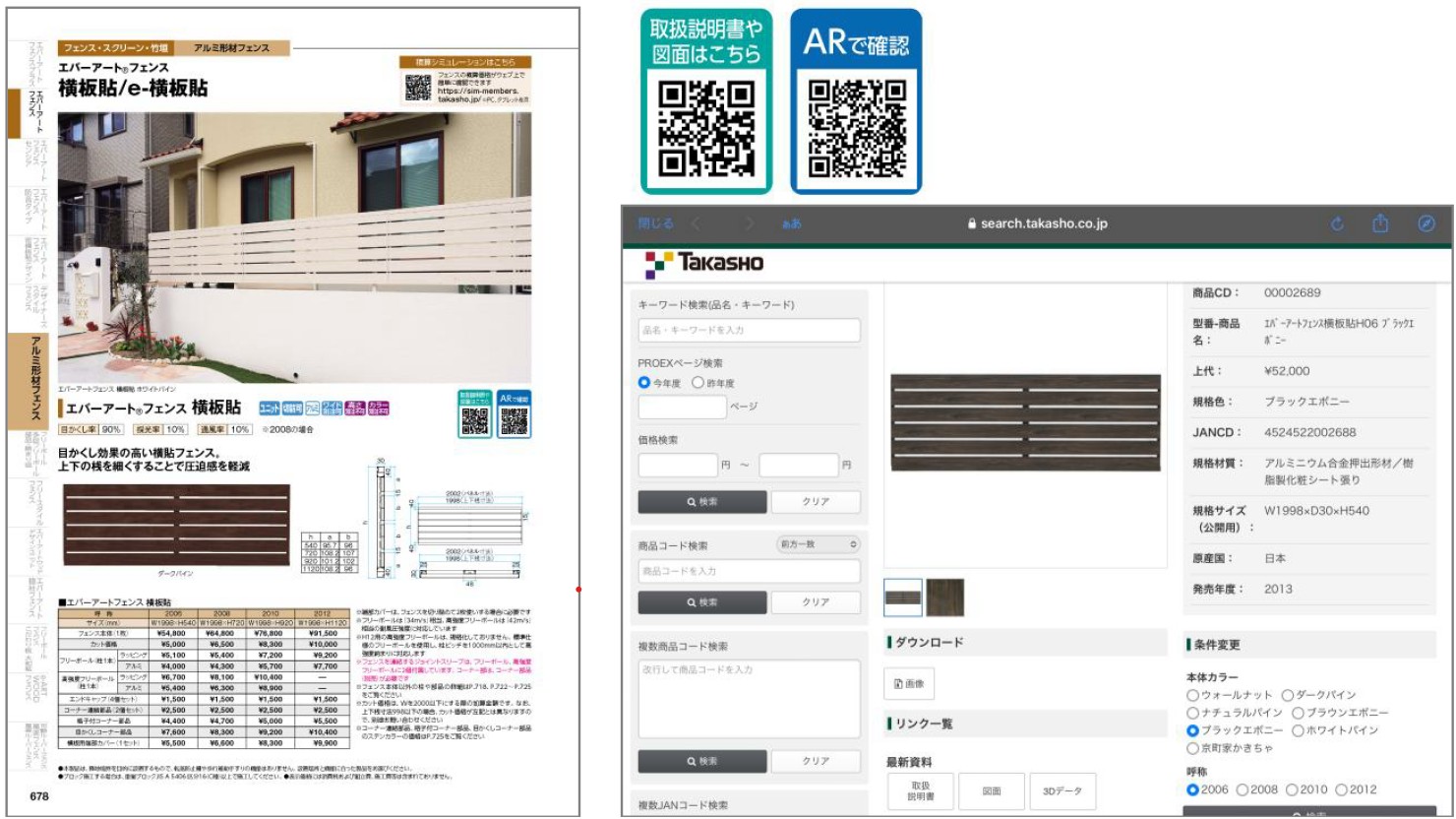
Task: Open the share sheet icon
Action: (x=1380, y=223)
